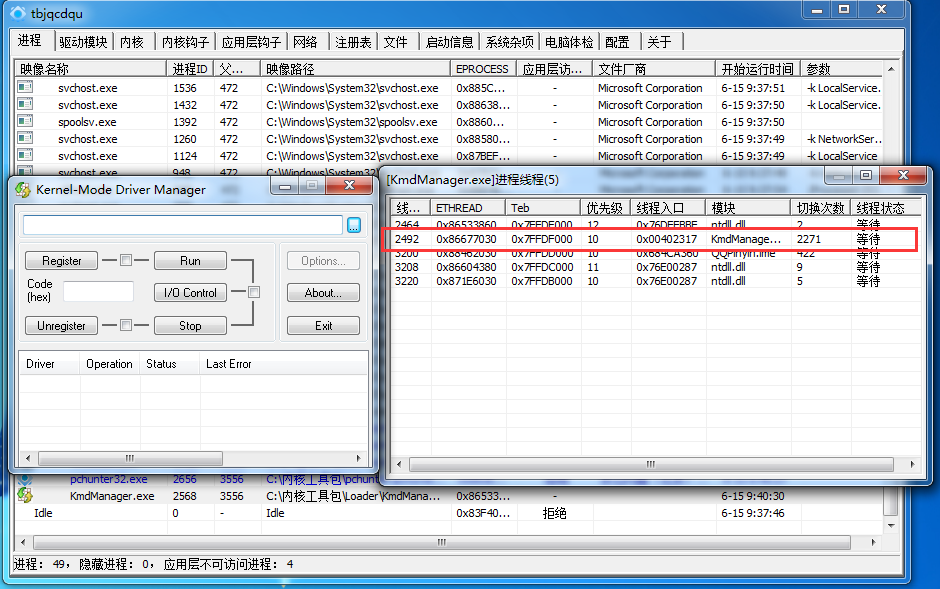Click the KmdManager.exe process icon in the list
The width and height of the screenshot is (940, 589).
(x=25, y=496)
